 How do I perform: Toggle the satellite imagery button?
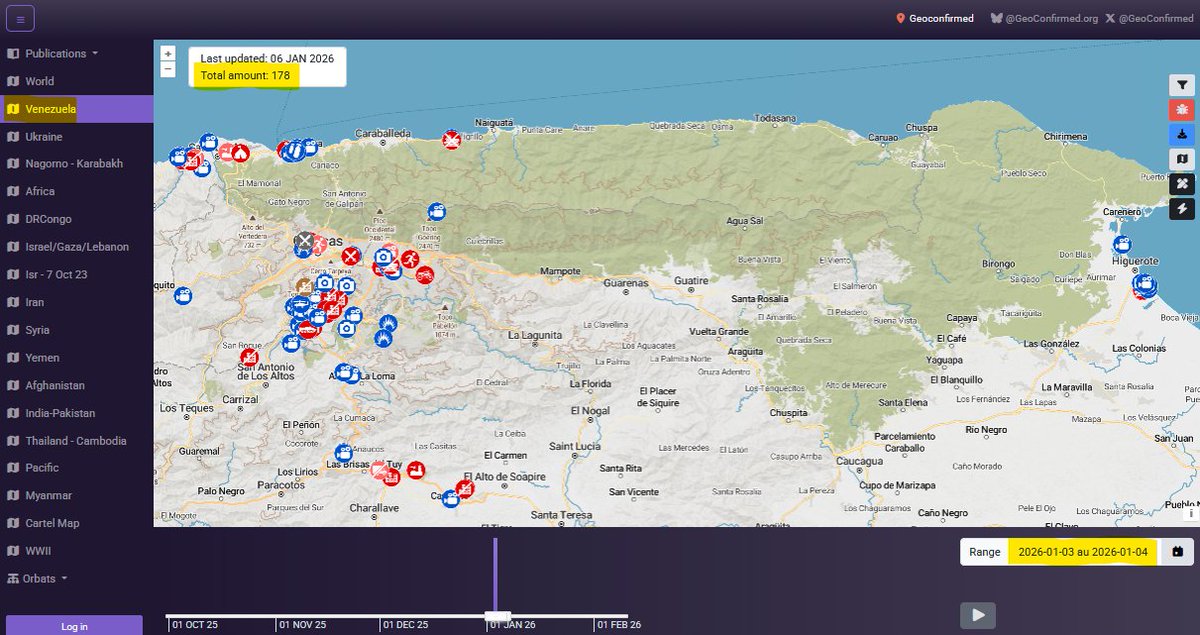point(1182,184)
